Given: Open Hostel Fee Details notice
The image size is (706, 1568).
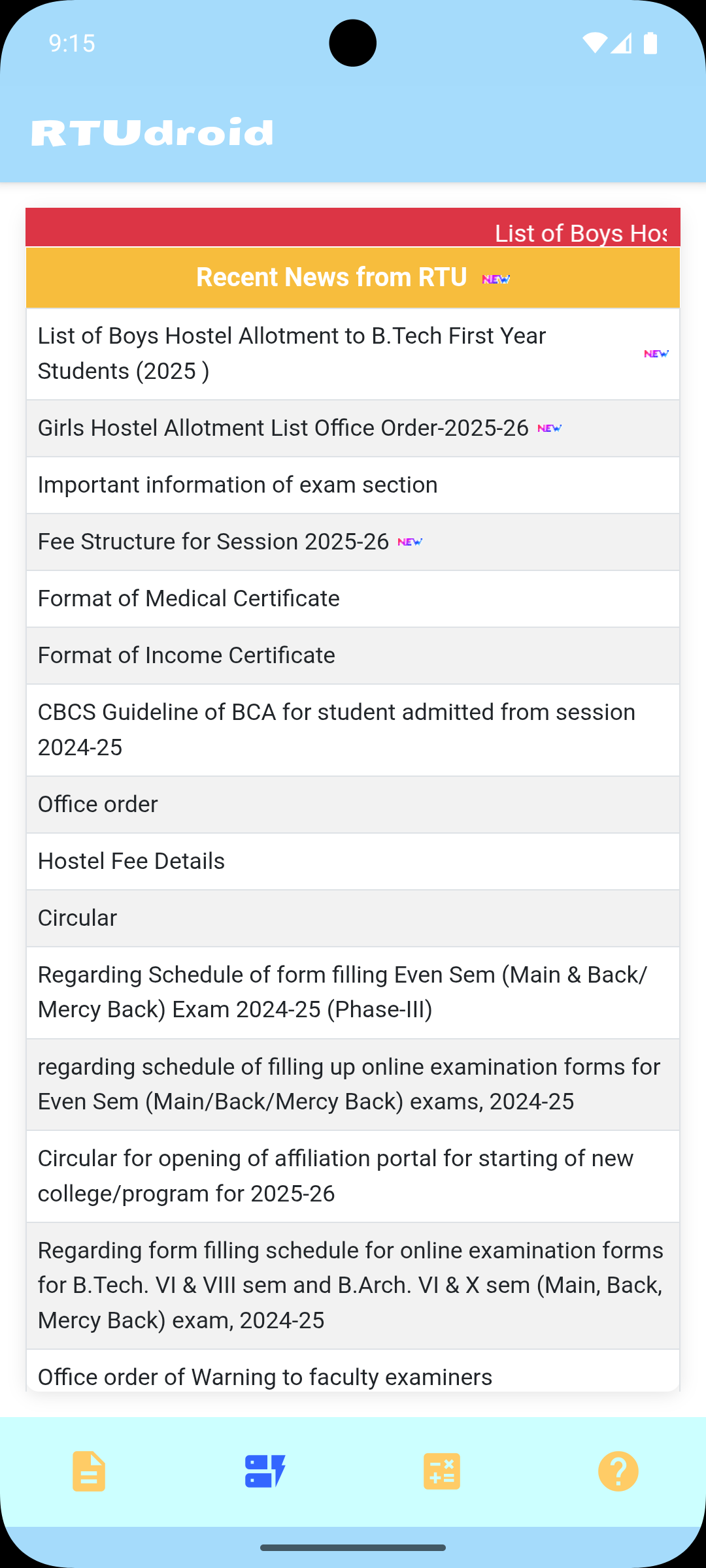Looking at the screenshot, I should [131, 862].
